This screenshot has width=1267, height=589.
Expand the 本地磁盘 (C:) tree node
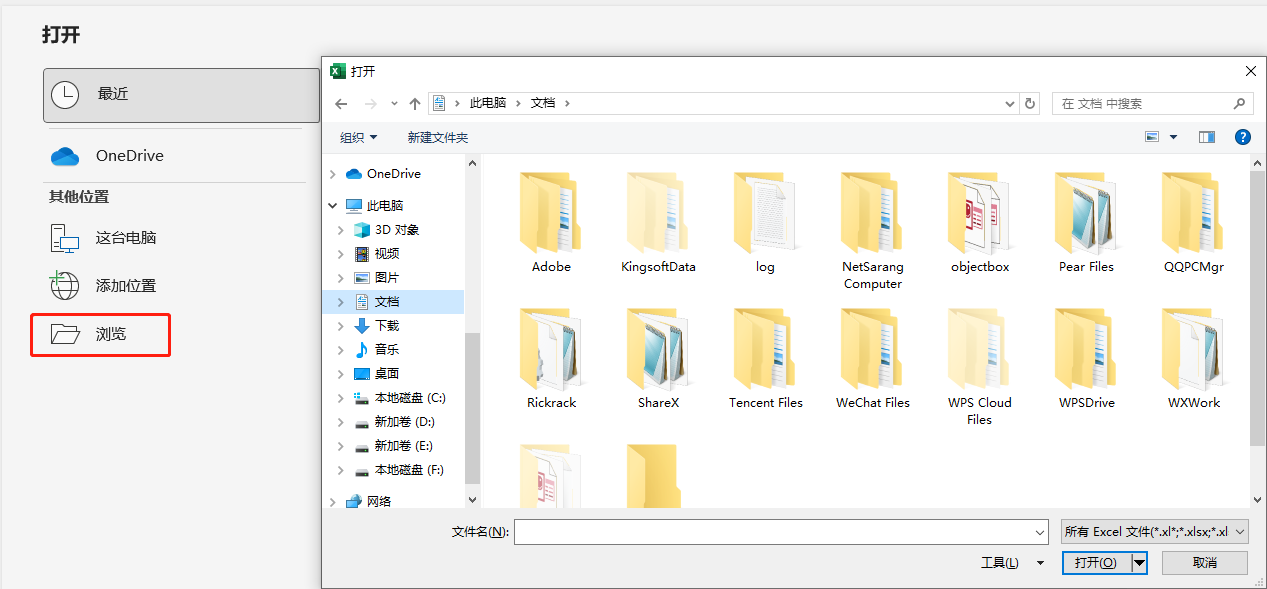tap(341, 397)
